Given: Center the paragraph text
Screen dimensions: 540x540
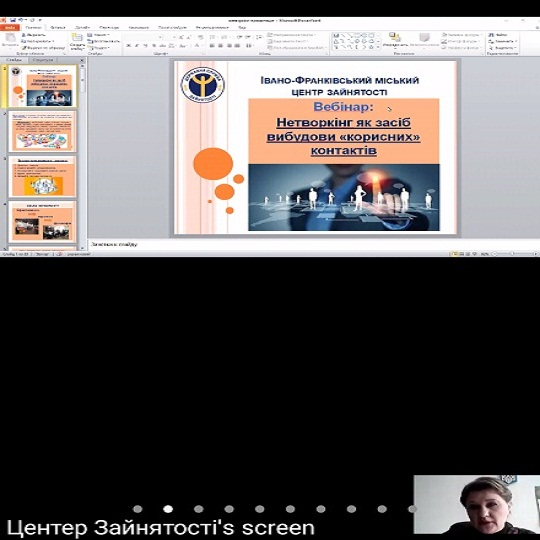Looking at the screenshot, I should pos(220,45).
